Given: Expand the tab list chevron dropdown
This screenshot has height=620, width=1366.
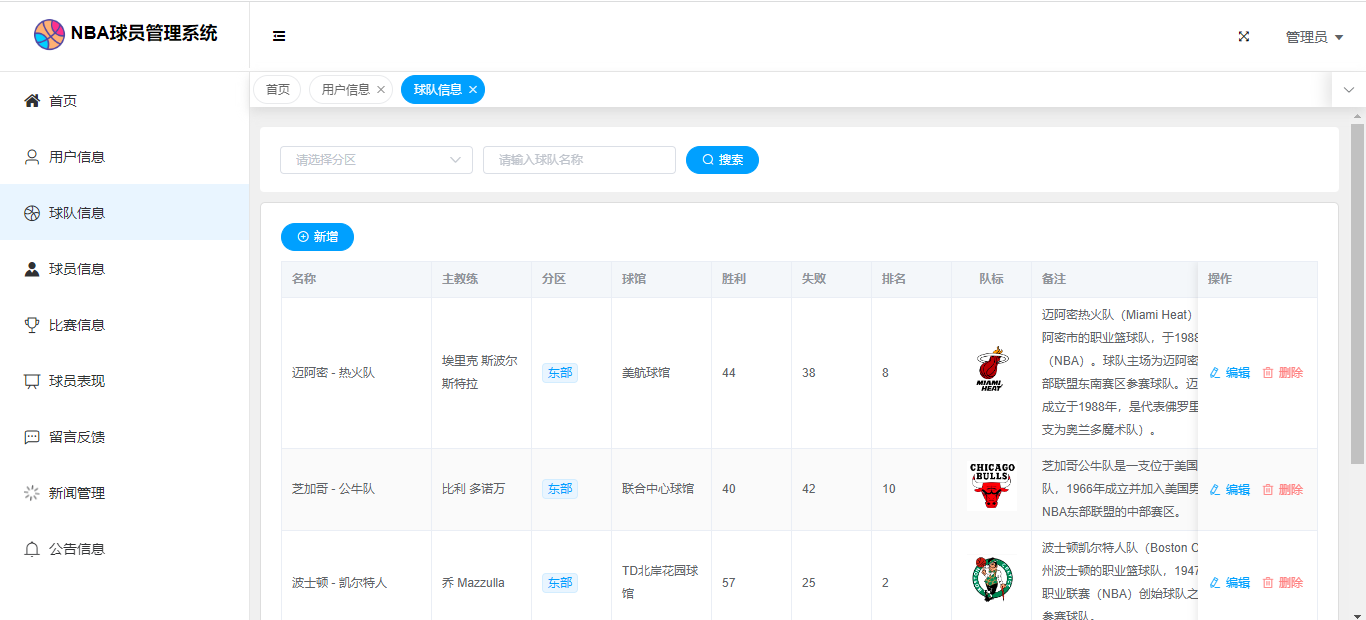Looking at the screenshot, I should coord(1348,90).
